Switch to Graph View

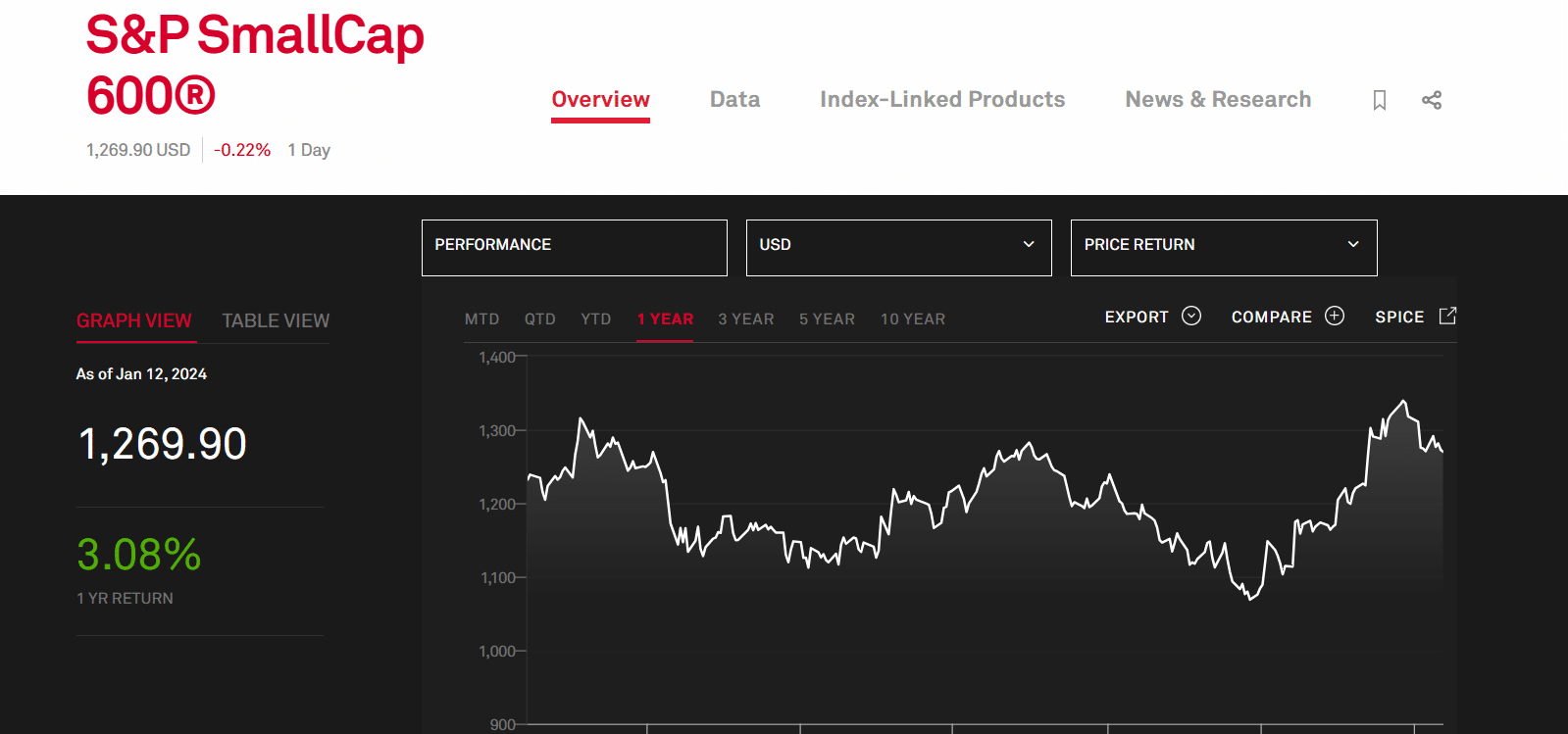tap(134, 320)
